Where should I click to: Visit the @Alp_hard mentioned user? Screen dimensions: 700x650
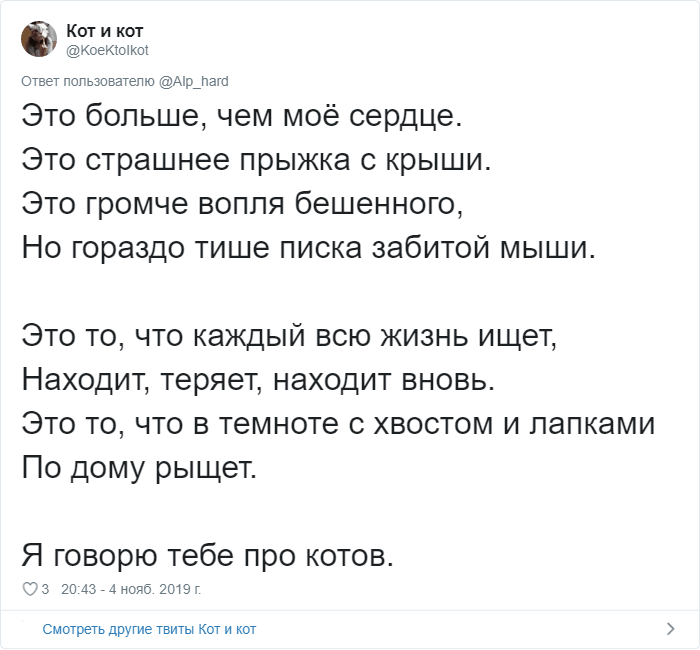194,81
